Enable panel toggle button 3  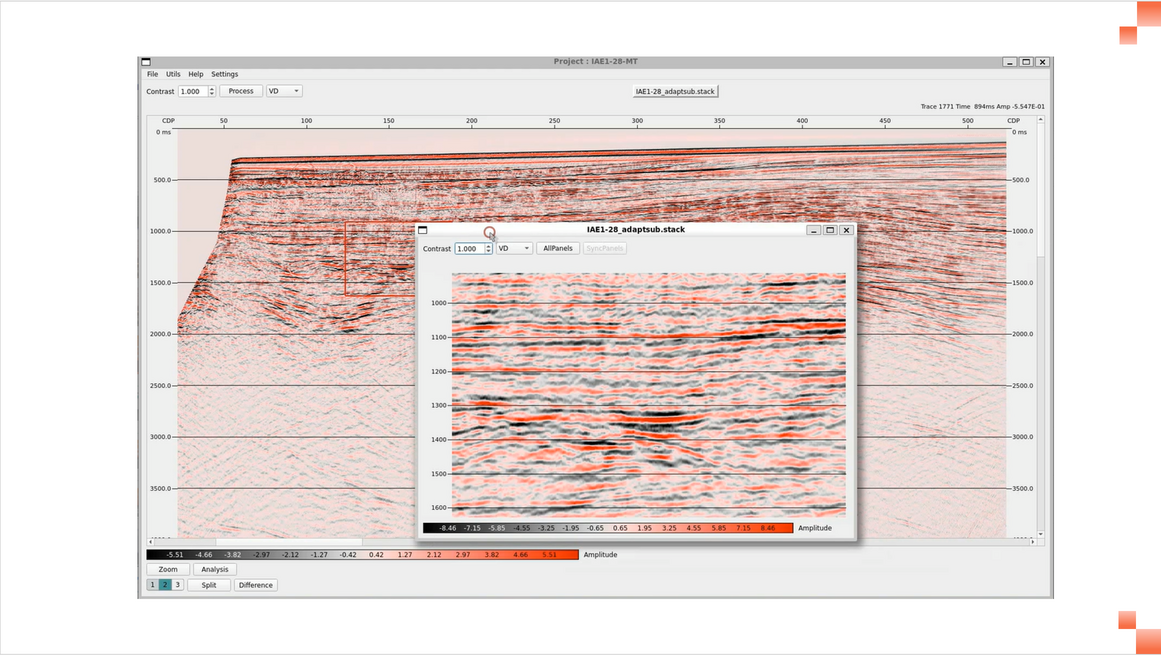pyautogui.click(x=180, y=584)
